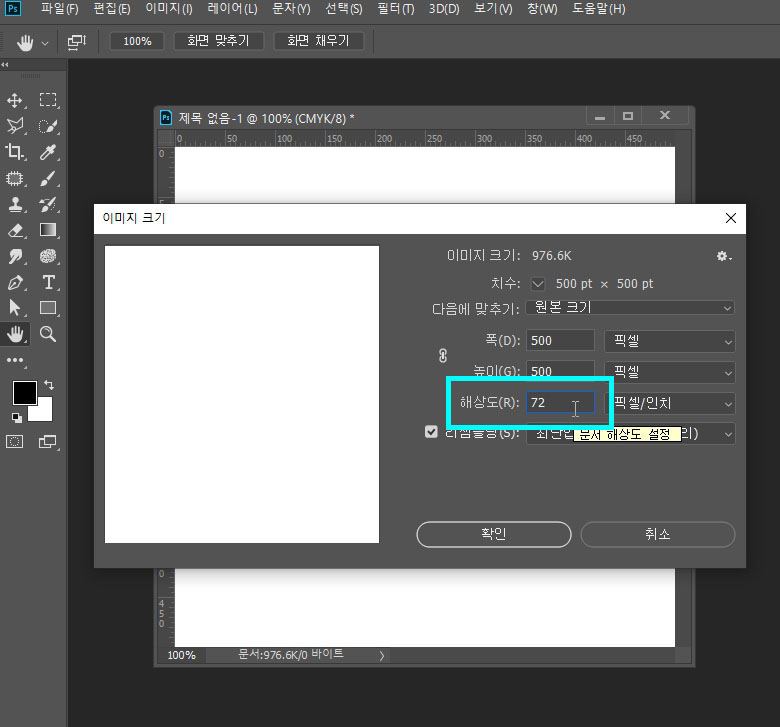Open the 보기(V) menu
This screenshot has height=727, width=780.
point(493,9)
